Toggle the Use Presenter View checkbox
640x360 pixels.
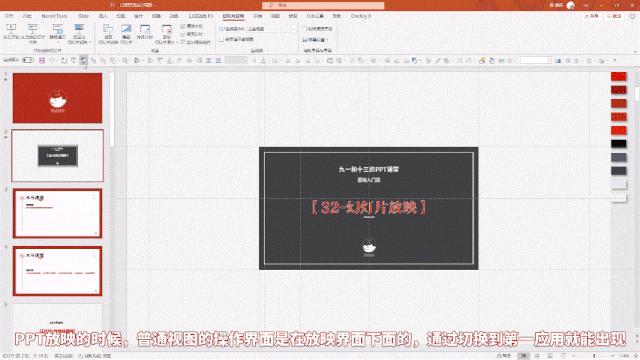click(236, 39)
